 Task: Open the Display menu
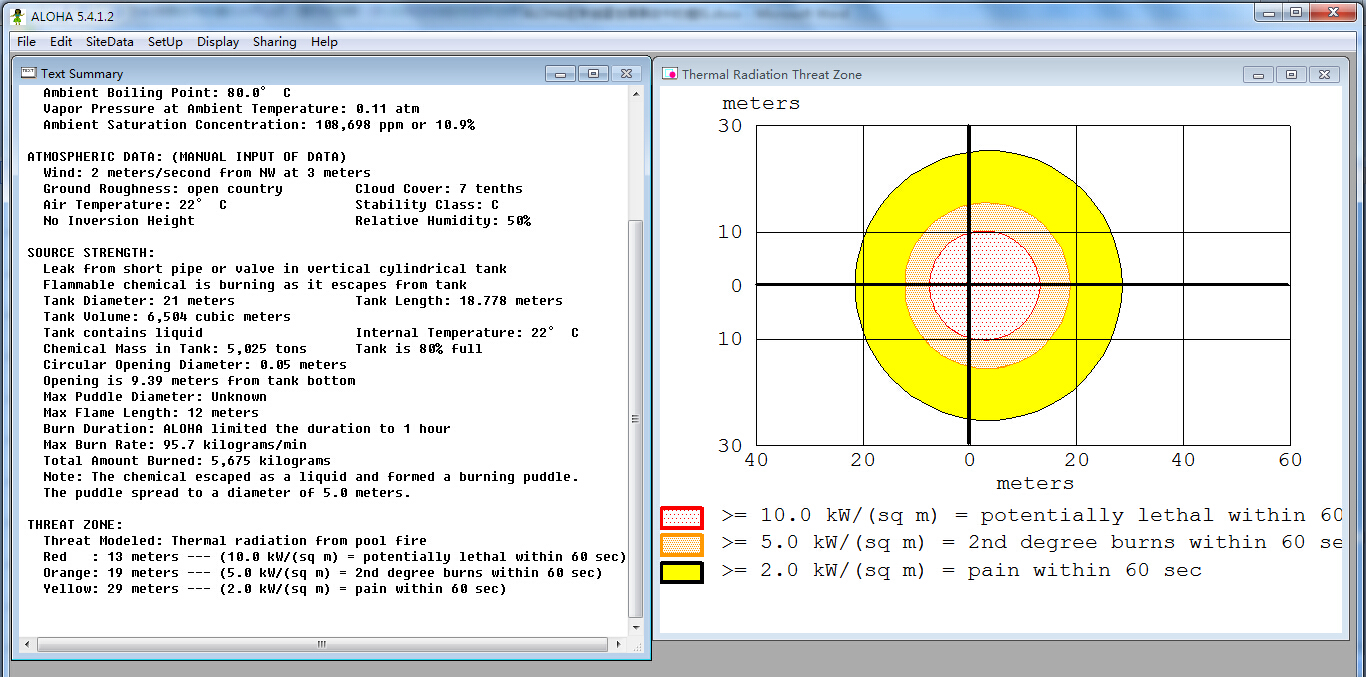pyautogui.click(x=218, y=42)
